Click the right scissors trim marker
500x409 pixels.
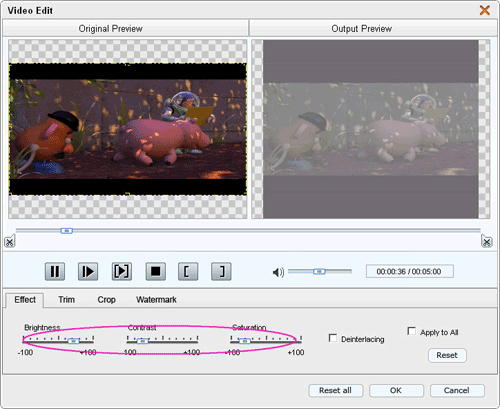click(487, 241)
